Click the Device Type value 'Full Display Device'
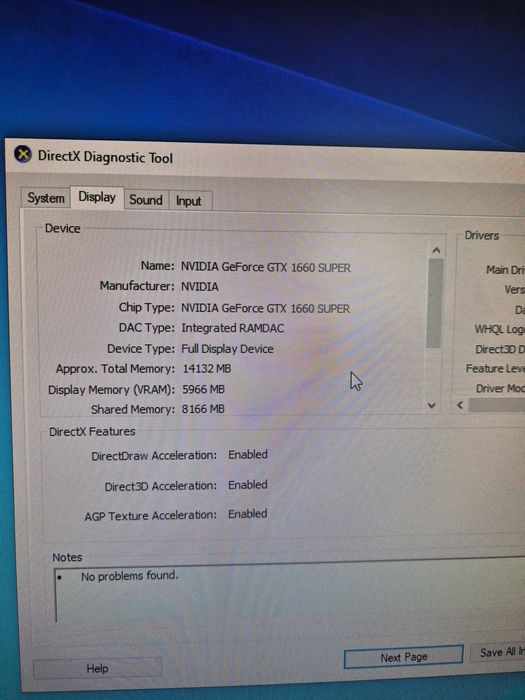 click(x=227, y=349)
